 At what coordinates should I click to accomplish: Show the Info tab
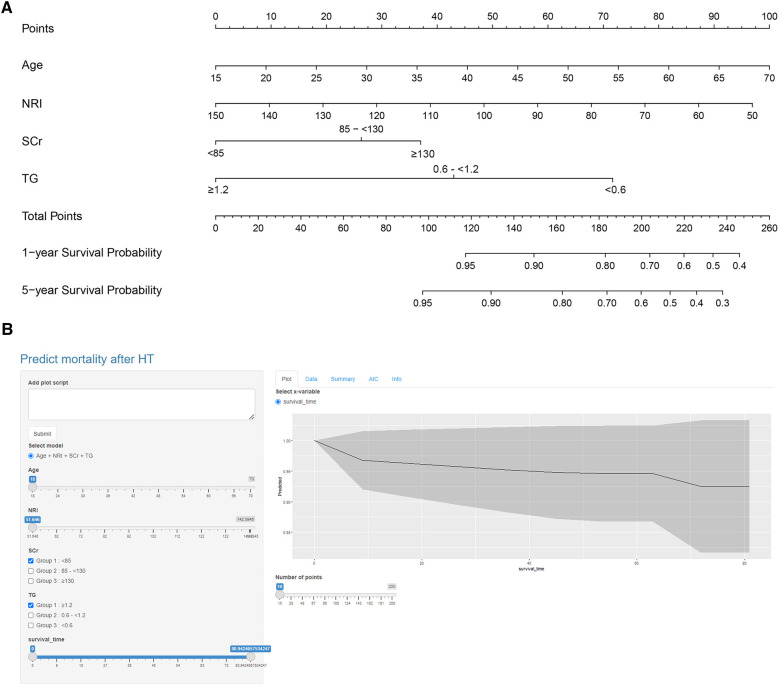tap(397, 379)
